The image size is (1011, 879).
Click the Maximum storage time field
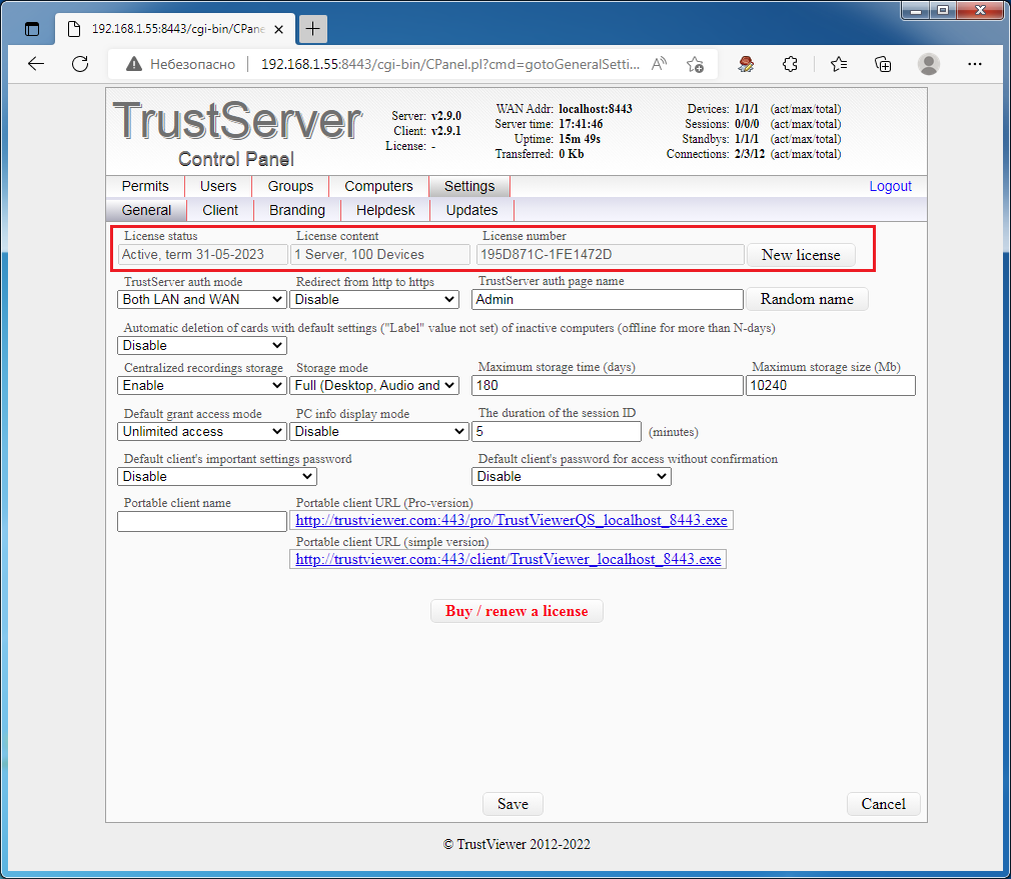click(607, 386)
